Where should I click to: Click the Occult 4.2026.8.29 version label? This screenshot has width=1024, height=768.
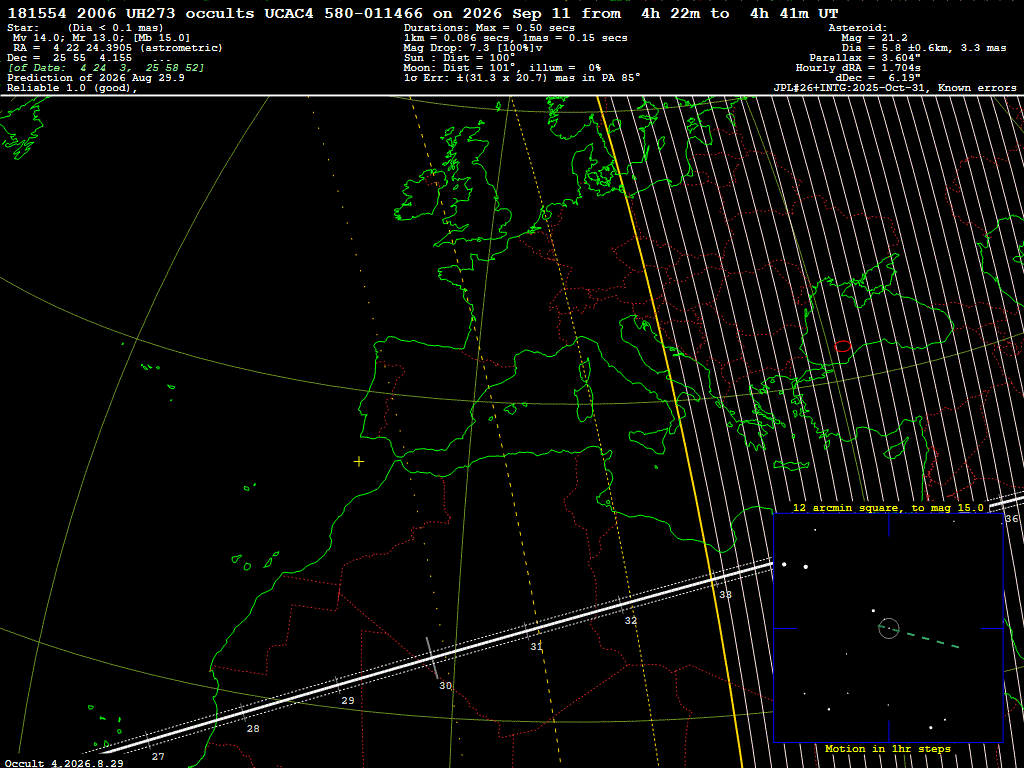[64, 763]
